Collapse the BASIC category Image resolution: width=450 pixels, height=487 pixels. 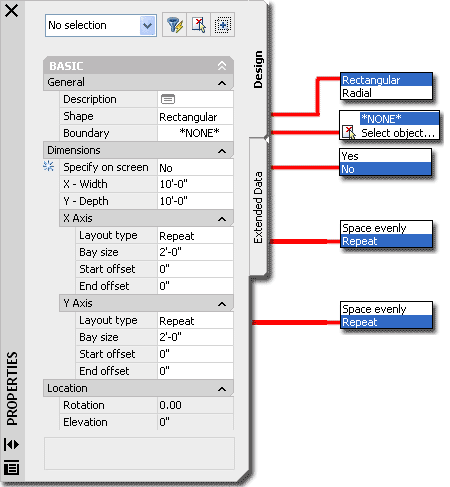coord(222,66)
